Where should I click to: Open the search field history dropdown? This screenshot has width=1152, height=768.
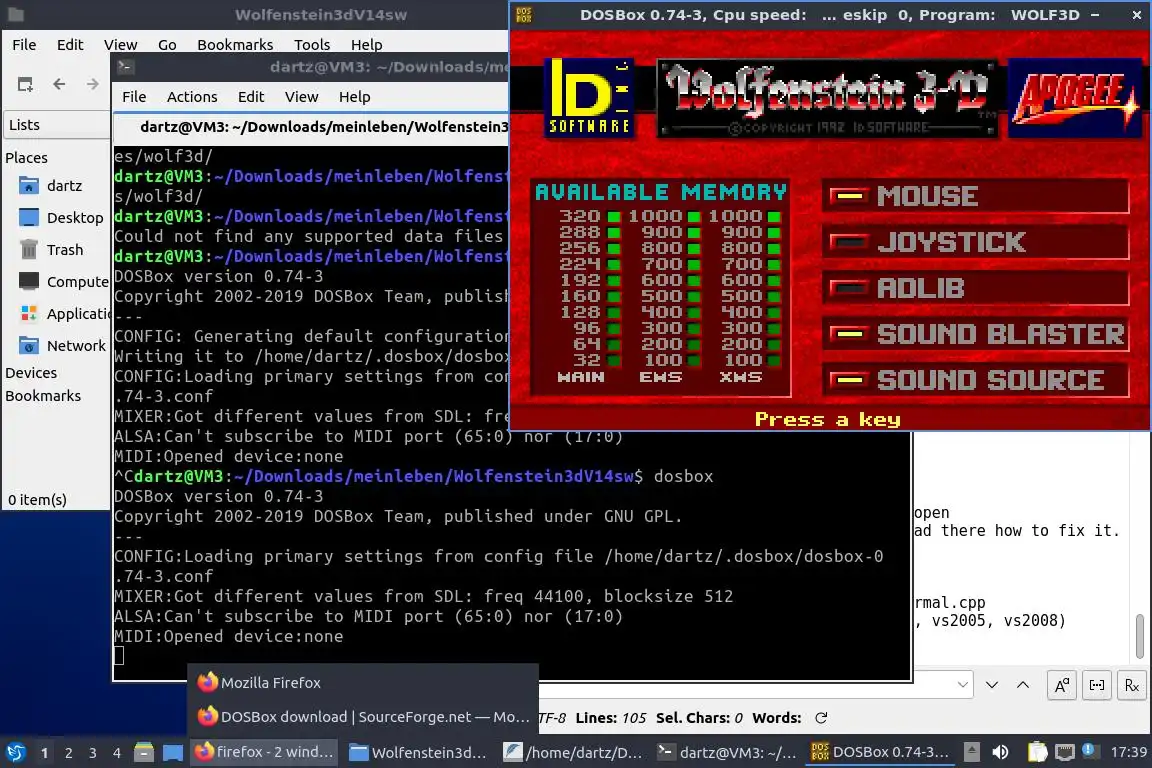pos(962,685)
